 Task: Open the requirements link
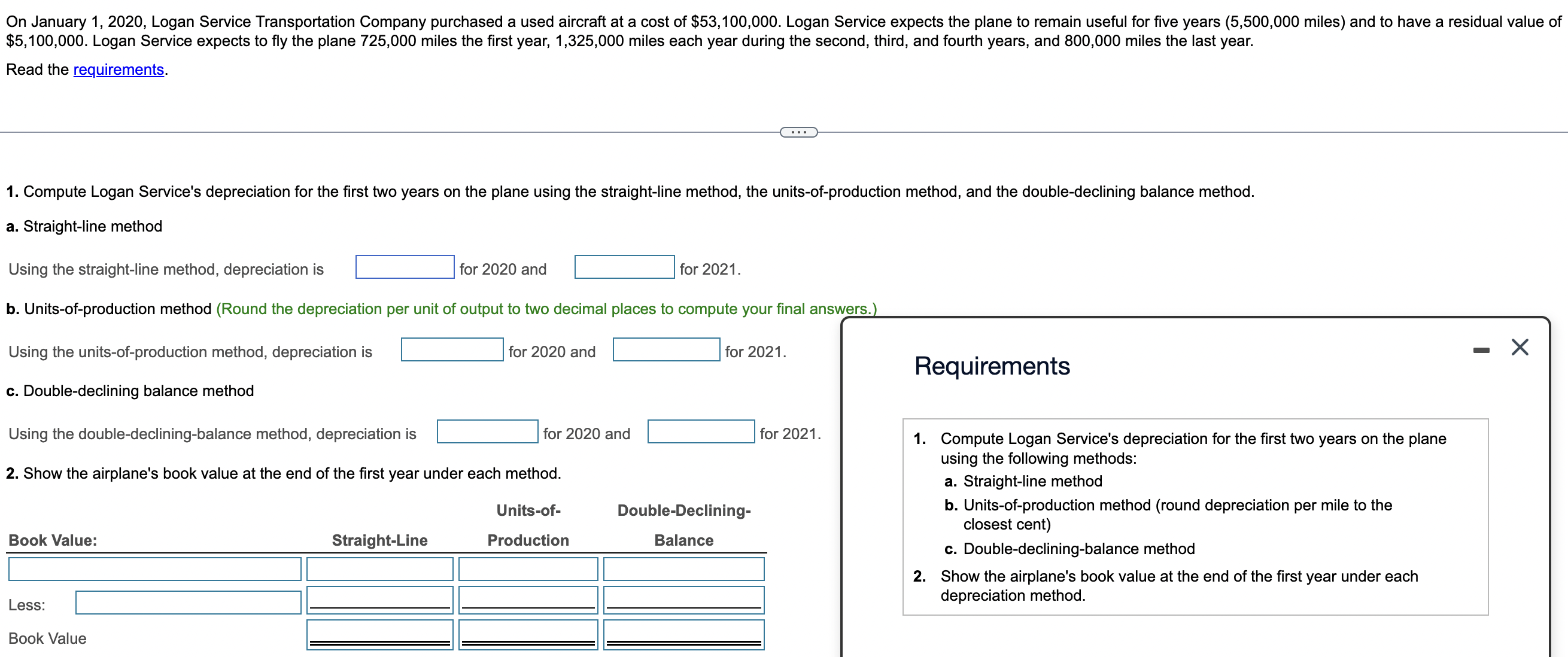pos(118,70)
